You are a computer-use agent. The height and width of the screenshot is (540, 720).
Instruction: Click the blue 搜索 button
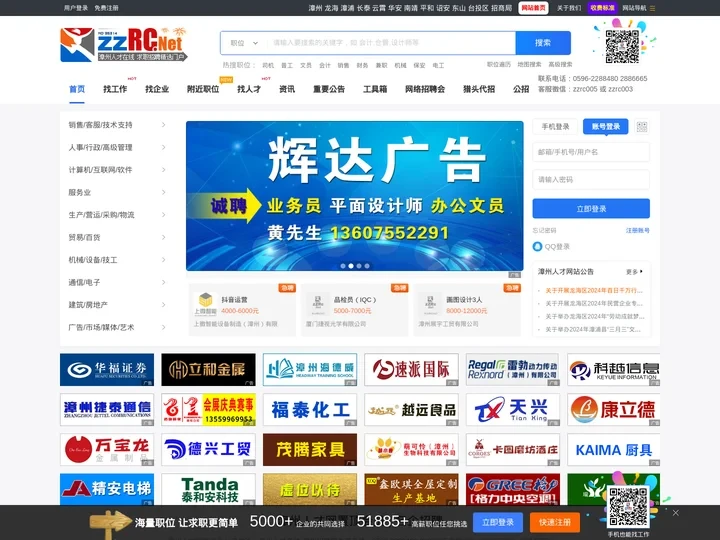pyautogui.click(x=543, y=43)
